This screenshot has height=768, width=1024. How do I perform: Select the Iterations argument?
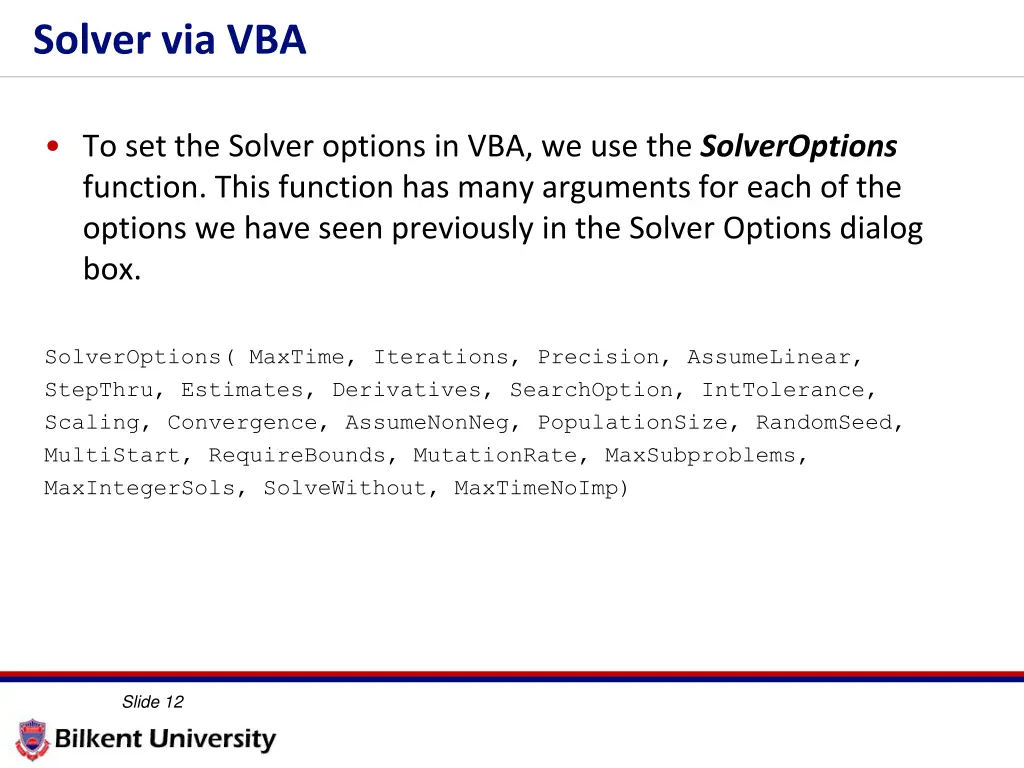coord(440,357)
